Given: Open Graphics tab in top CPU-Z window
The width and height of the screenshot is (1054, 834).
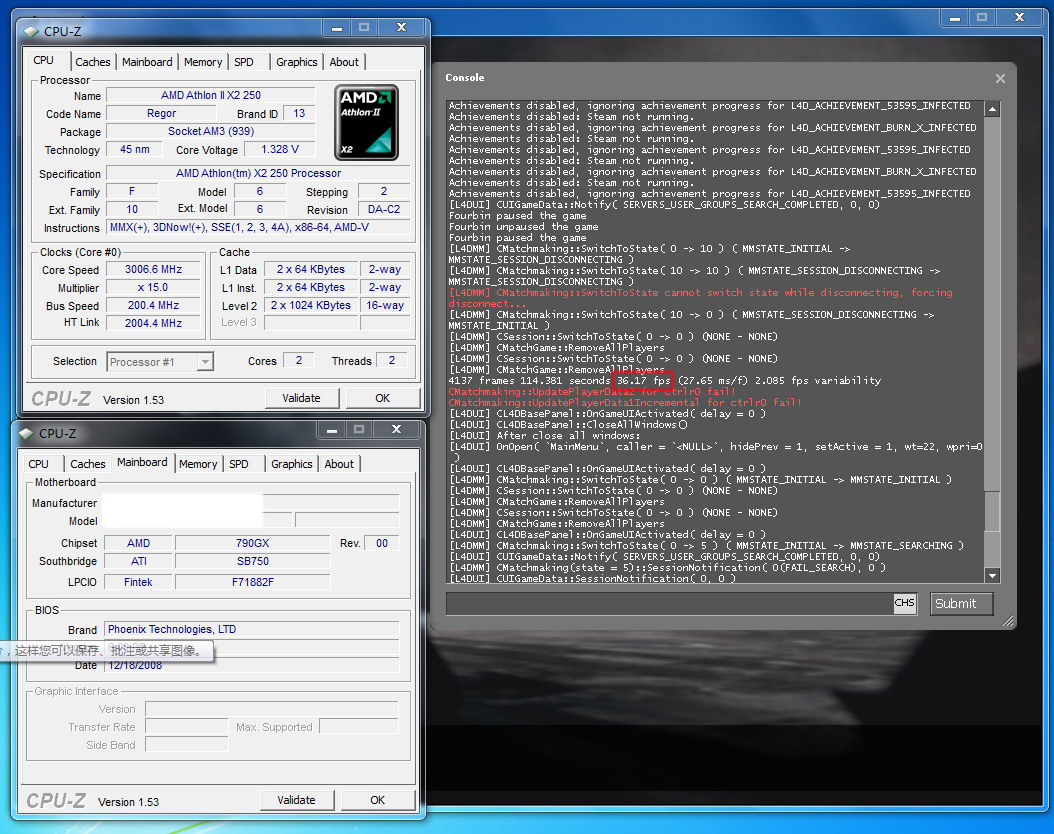Looking at the screenshot, I should (x=296, y=62).
